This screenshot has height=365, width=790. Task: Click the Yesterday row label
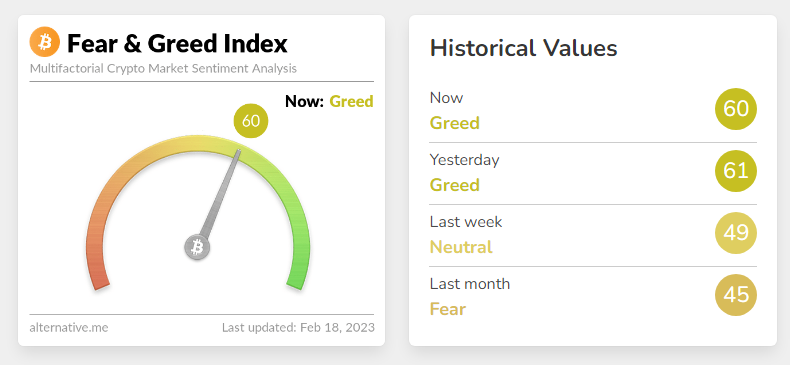coord(465,160)
